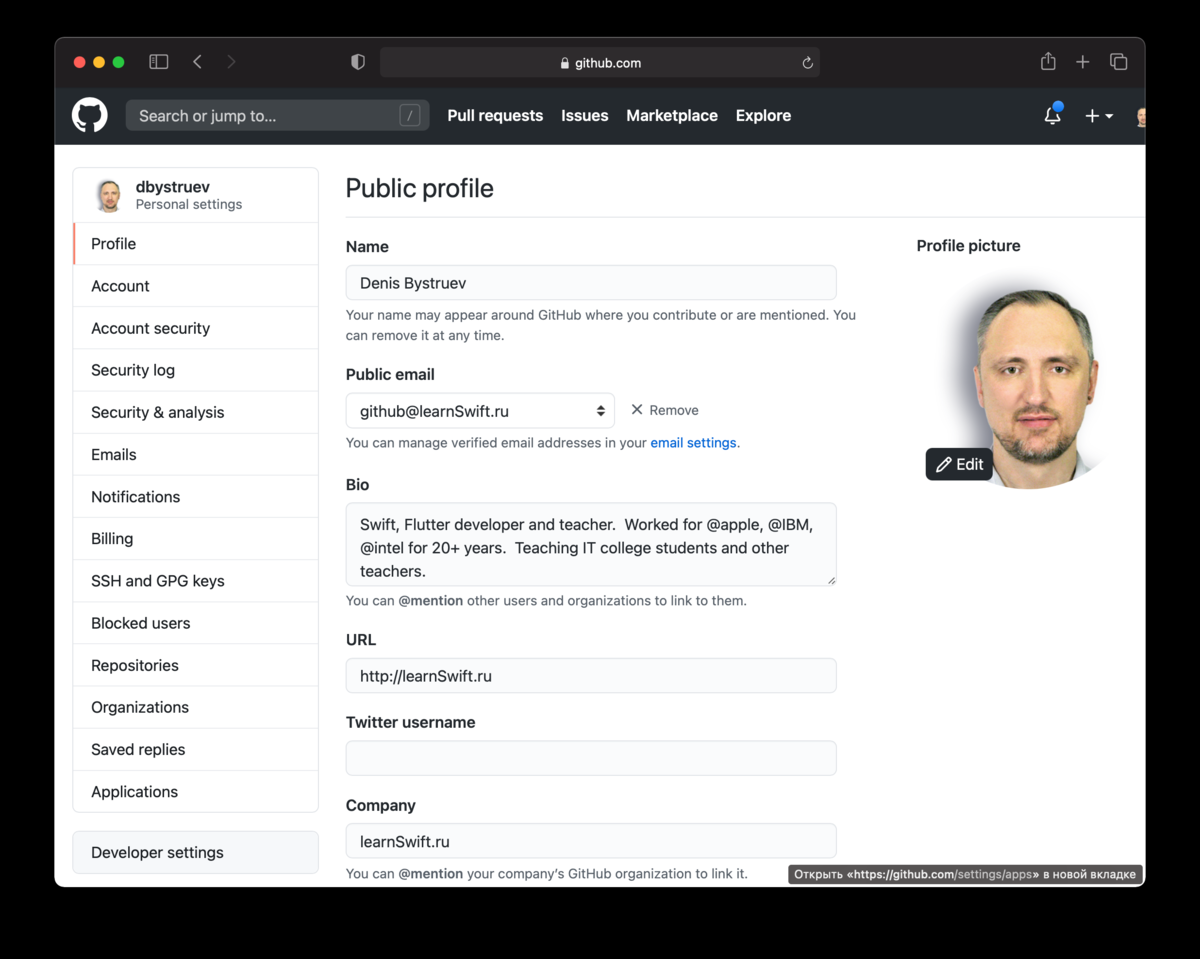Follow the email settings link
Screen dimensions: 1200x959
point(693,443)
